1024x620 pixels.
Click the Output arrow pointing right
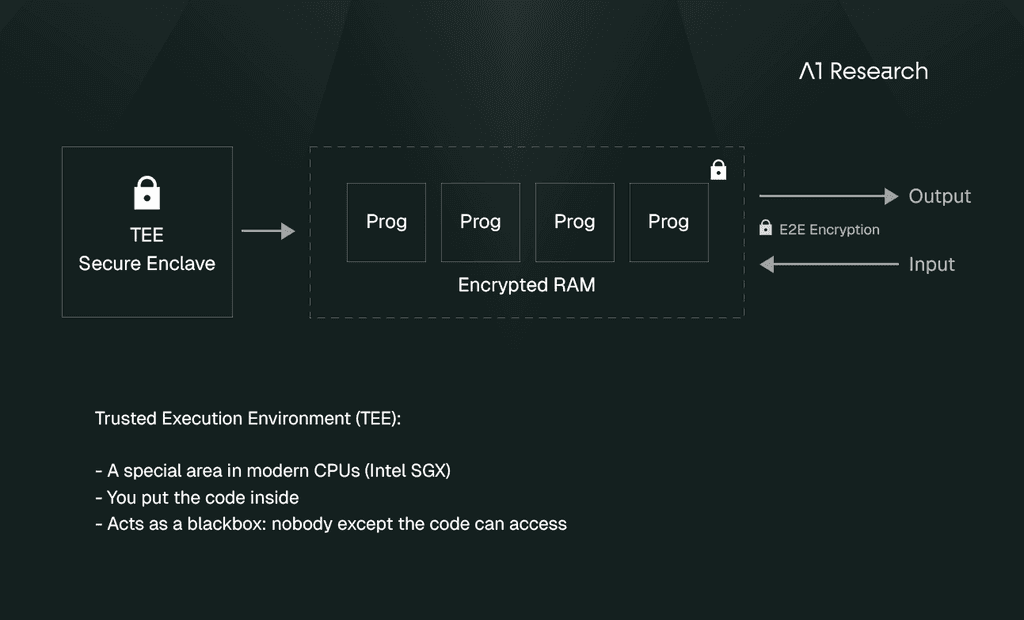pyautogui.click(x=829, y=196)
